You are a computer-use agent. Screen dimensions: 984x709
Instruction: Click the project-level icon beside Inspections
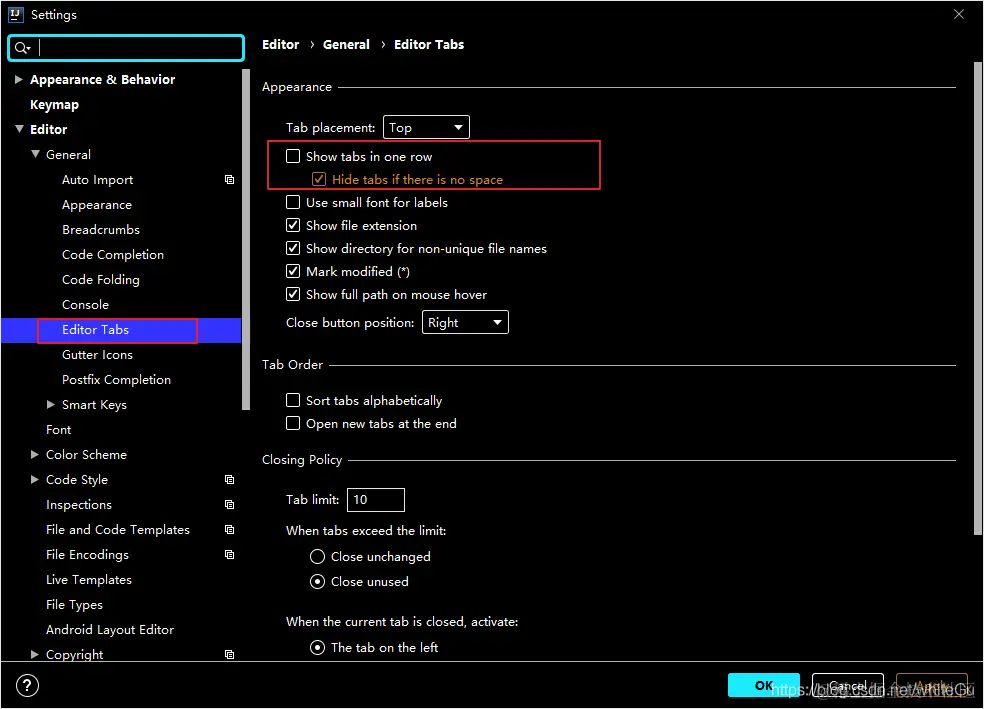point(230,504)
